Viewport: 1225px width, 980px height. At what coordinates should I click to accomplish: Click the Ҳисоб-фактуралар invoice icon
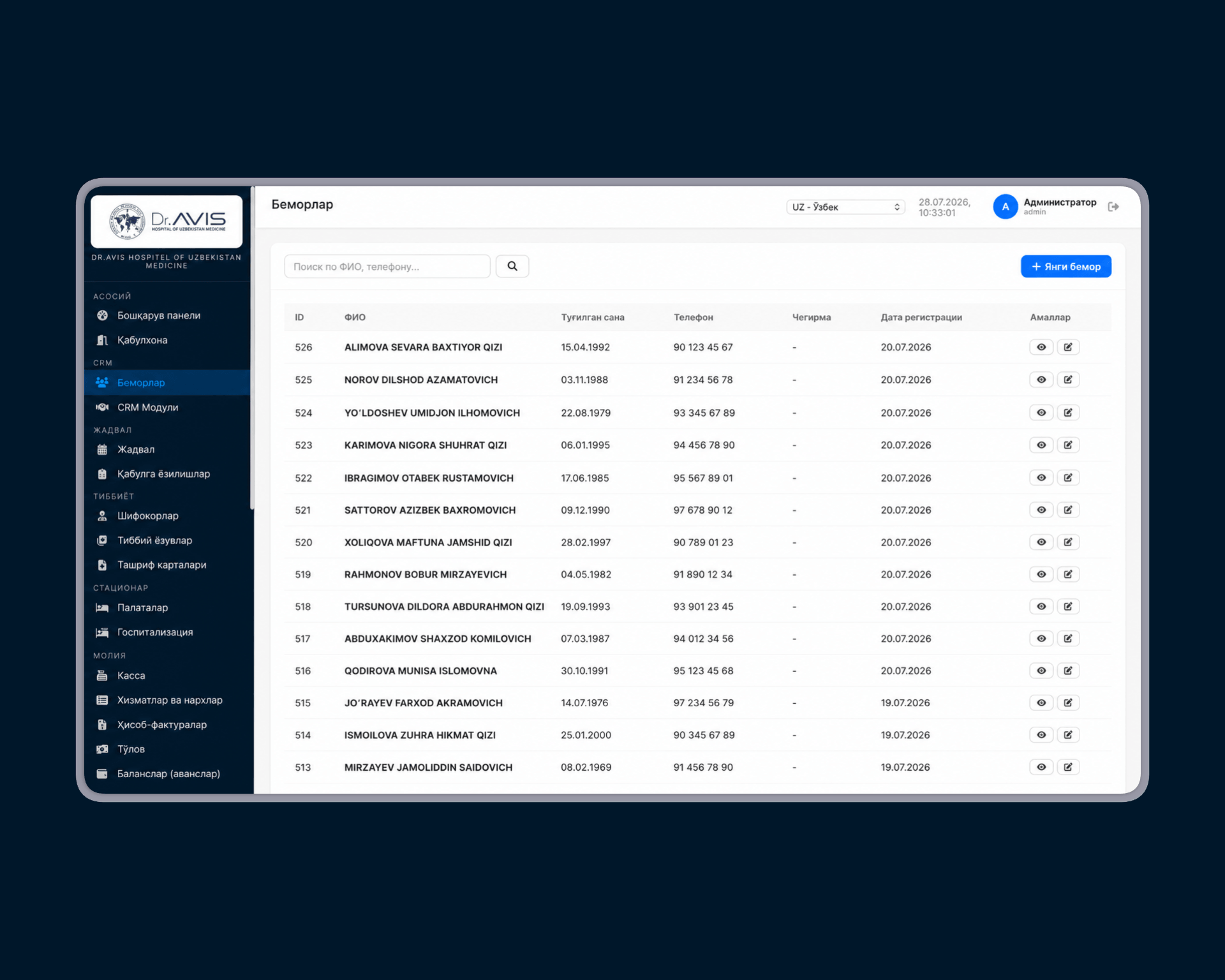[102, 724]
